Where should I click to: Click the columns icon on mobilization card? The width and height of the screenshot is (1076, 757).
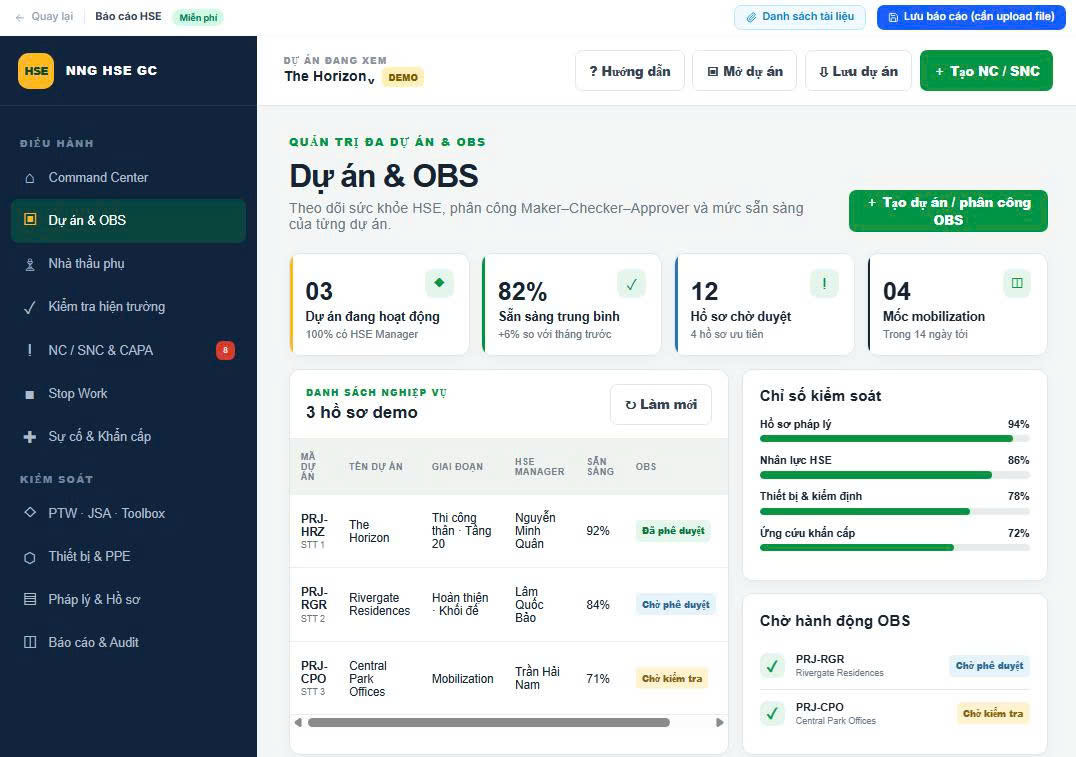click(x=1017, y=283)
